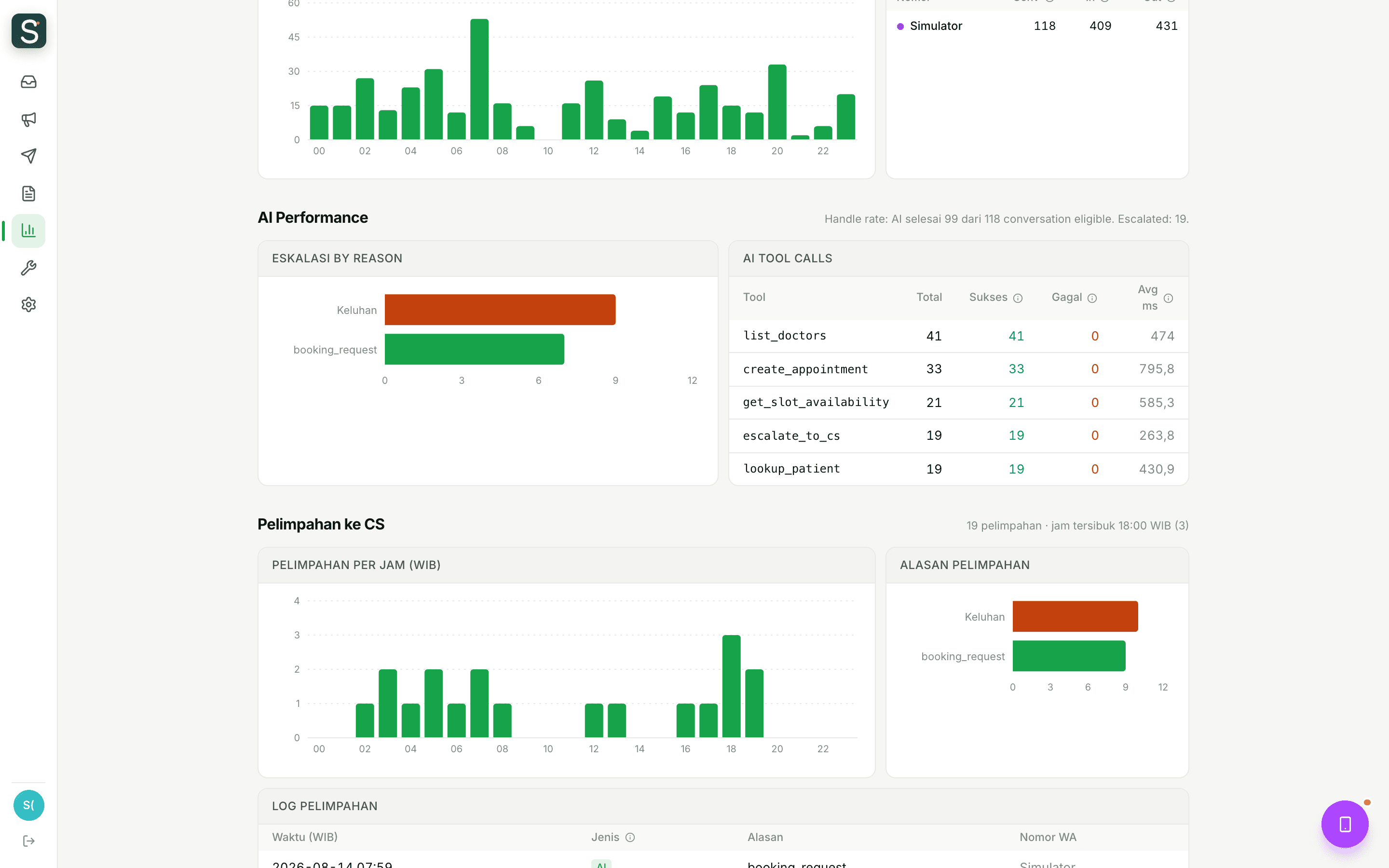Screen dimensions: 1389x868
Task: Open the user avatar S(
Action: [x=29, y=805]
